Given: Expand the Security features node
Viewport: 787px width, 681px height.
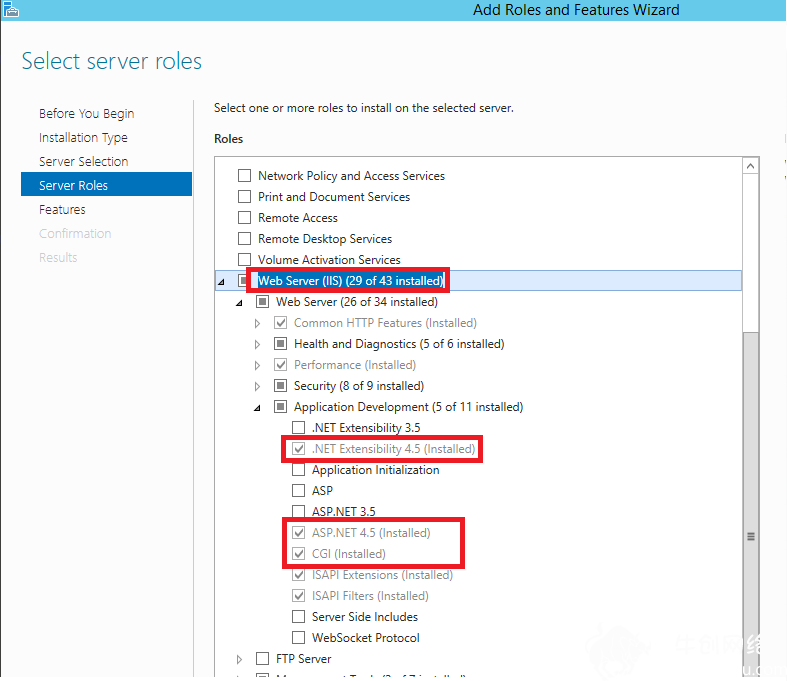Looking at the screenshot, I should pyautogui.click(x=257, y=386).
